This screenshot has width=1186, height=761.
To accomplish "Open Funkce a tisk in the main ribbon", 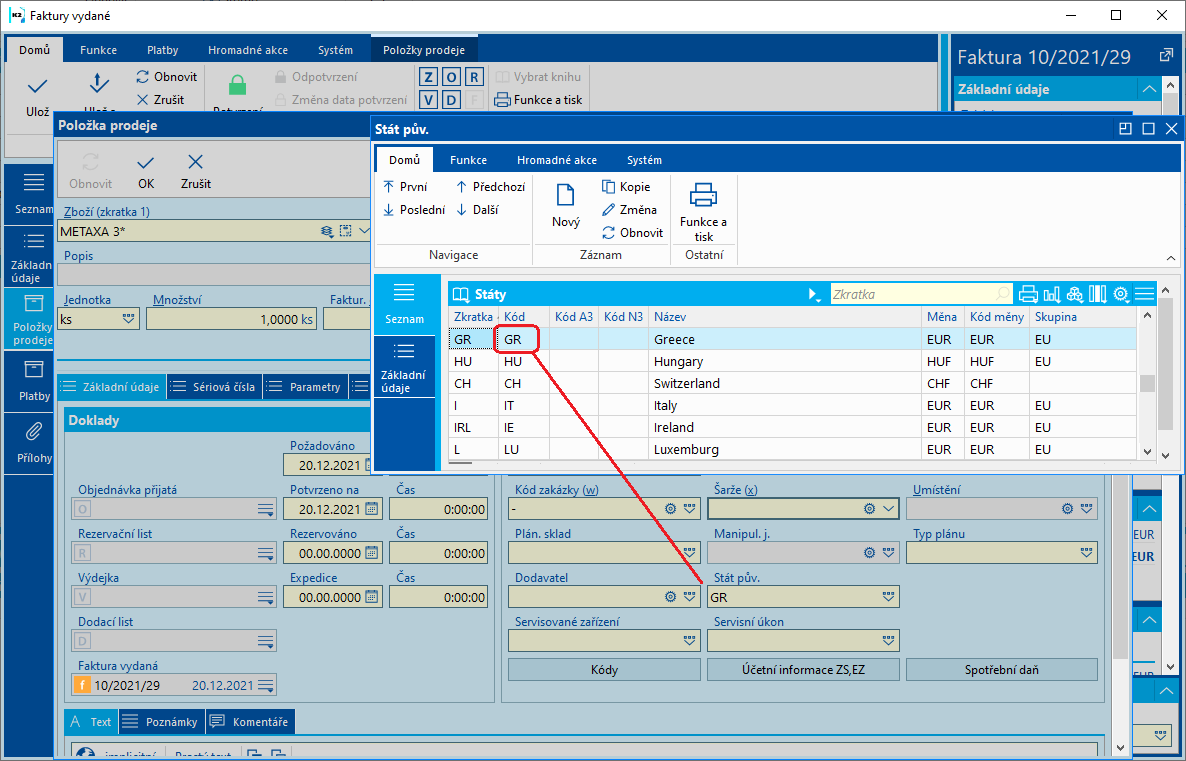I will [539, 100].
